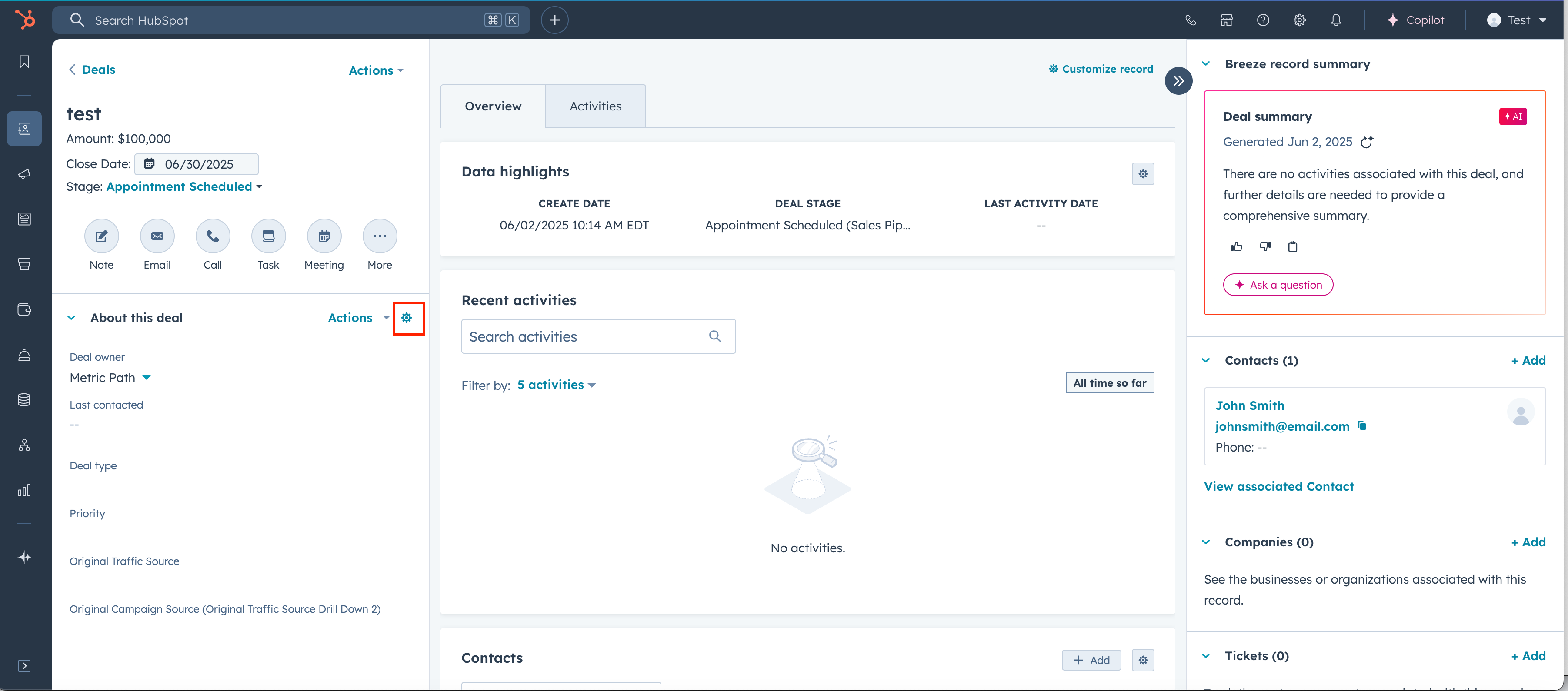Expand the sidebar navigation at bottom

click(24, 665)
